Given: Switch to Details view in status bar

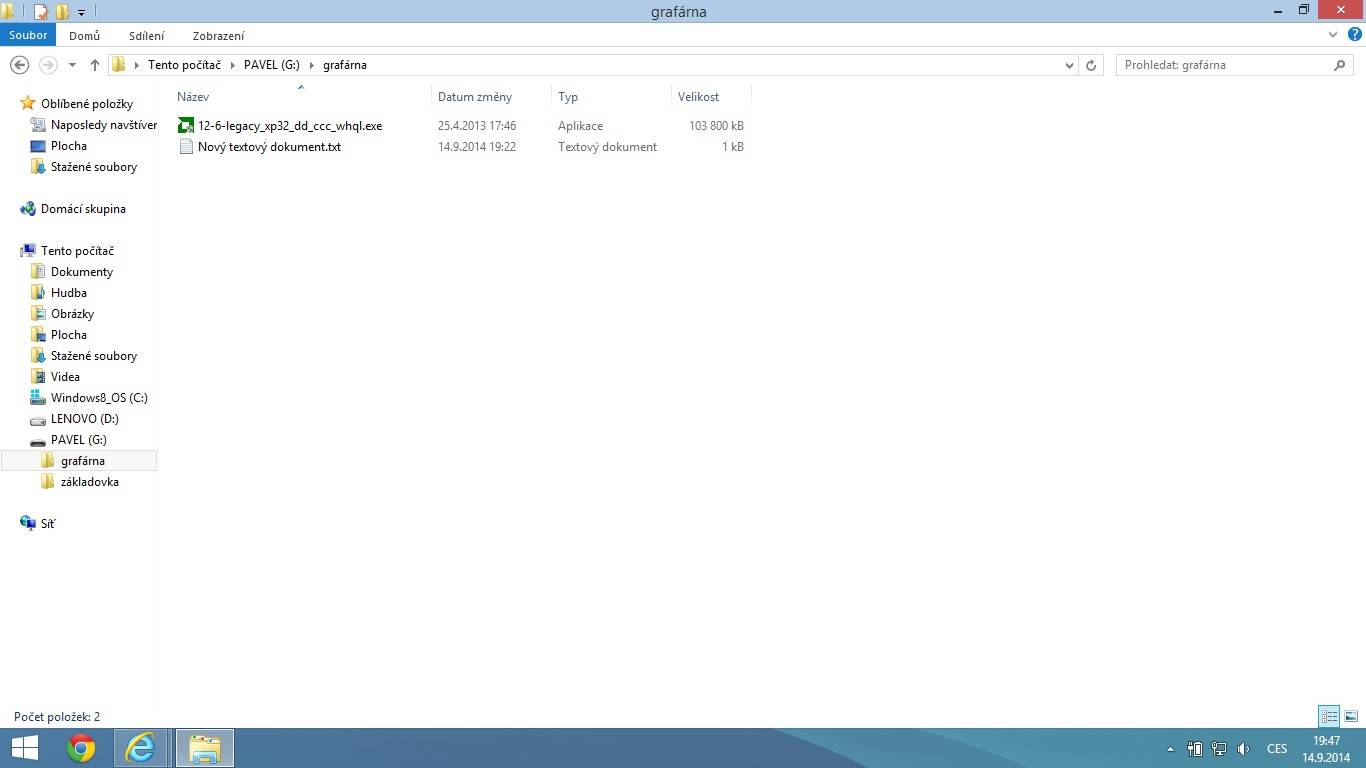Looking at the screenshot, I should point(1329,716).
